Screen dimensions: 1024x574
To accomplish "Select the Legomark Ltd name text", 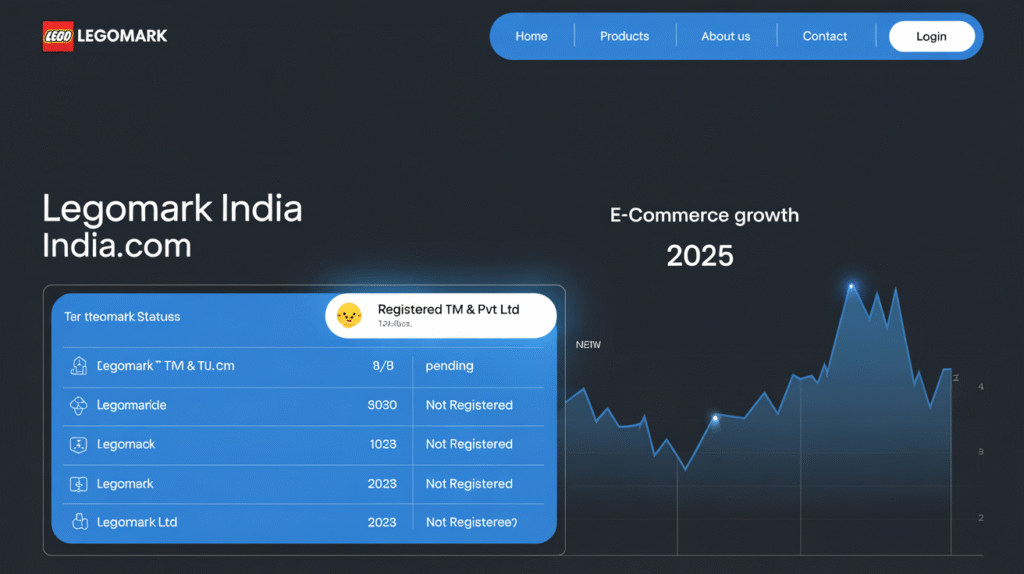I will pyautogui.click(x=137, y=522).
